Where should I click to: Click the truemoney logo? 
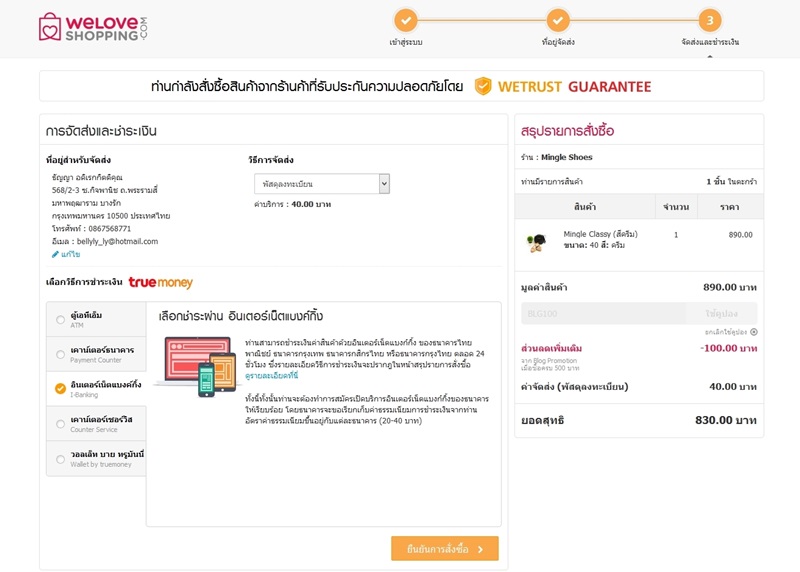point(161,282)
